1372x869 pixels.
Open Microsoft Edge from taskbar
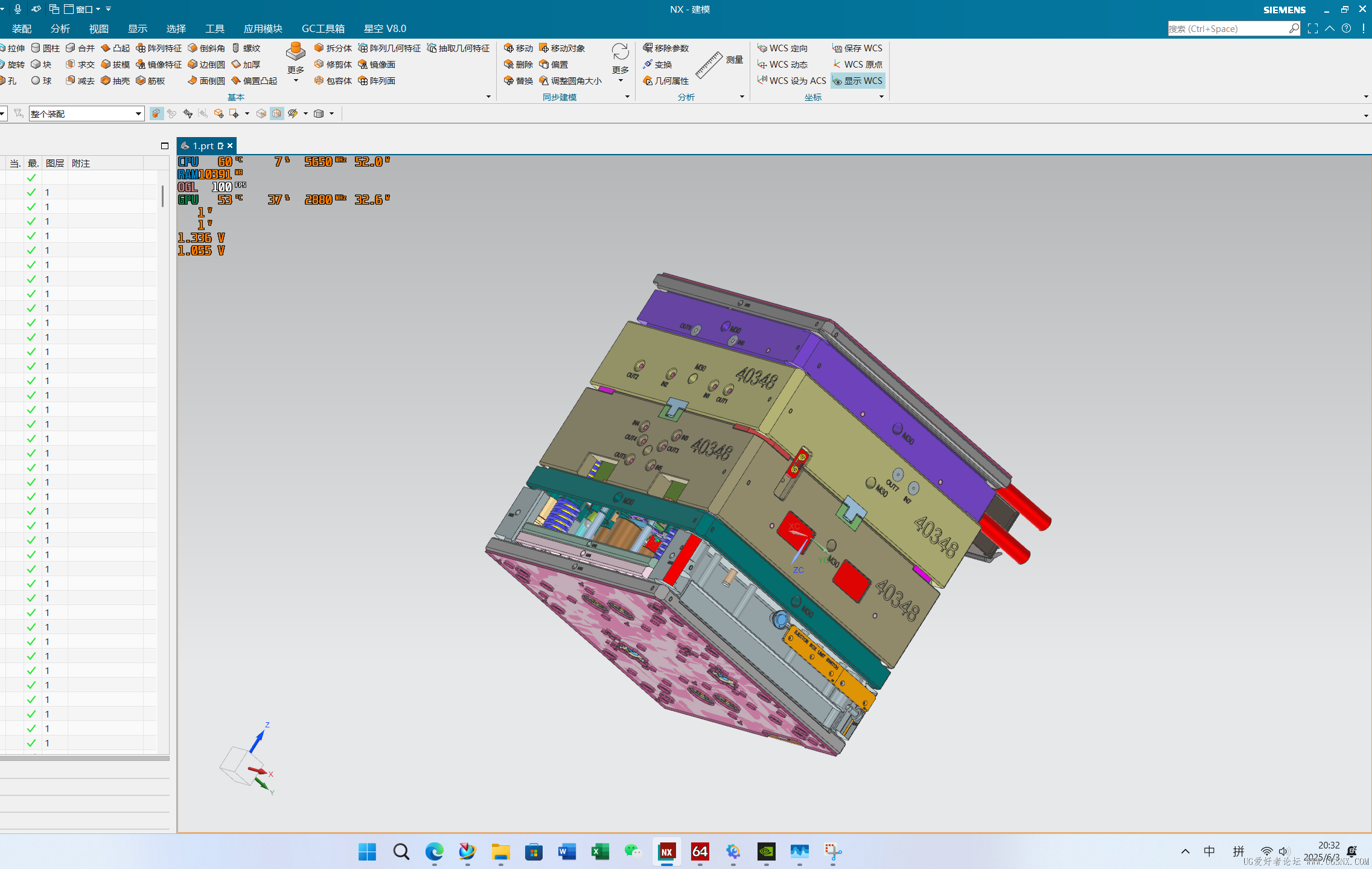[434, 851]
